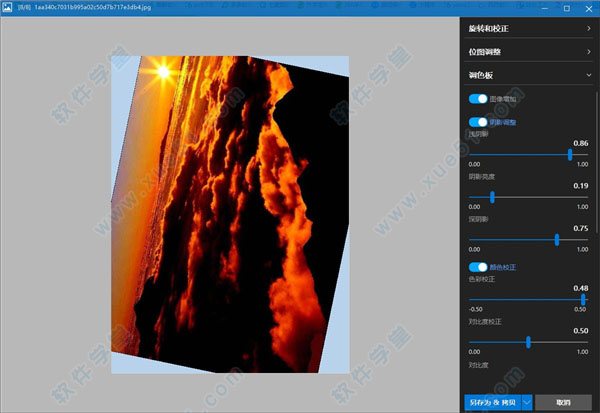Turn off the 颜色校正 switch
600x413 pixels.
tap(478, 267)
